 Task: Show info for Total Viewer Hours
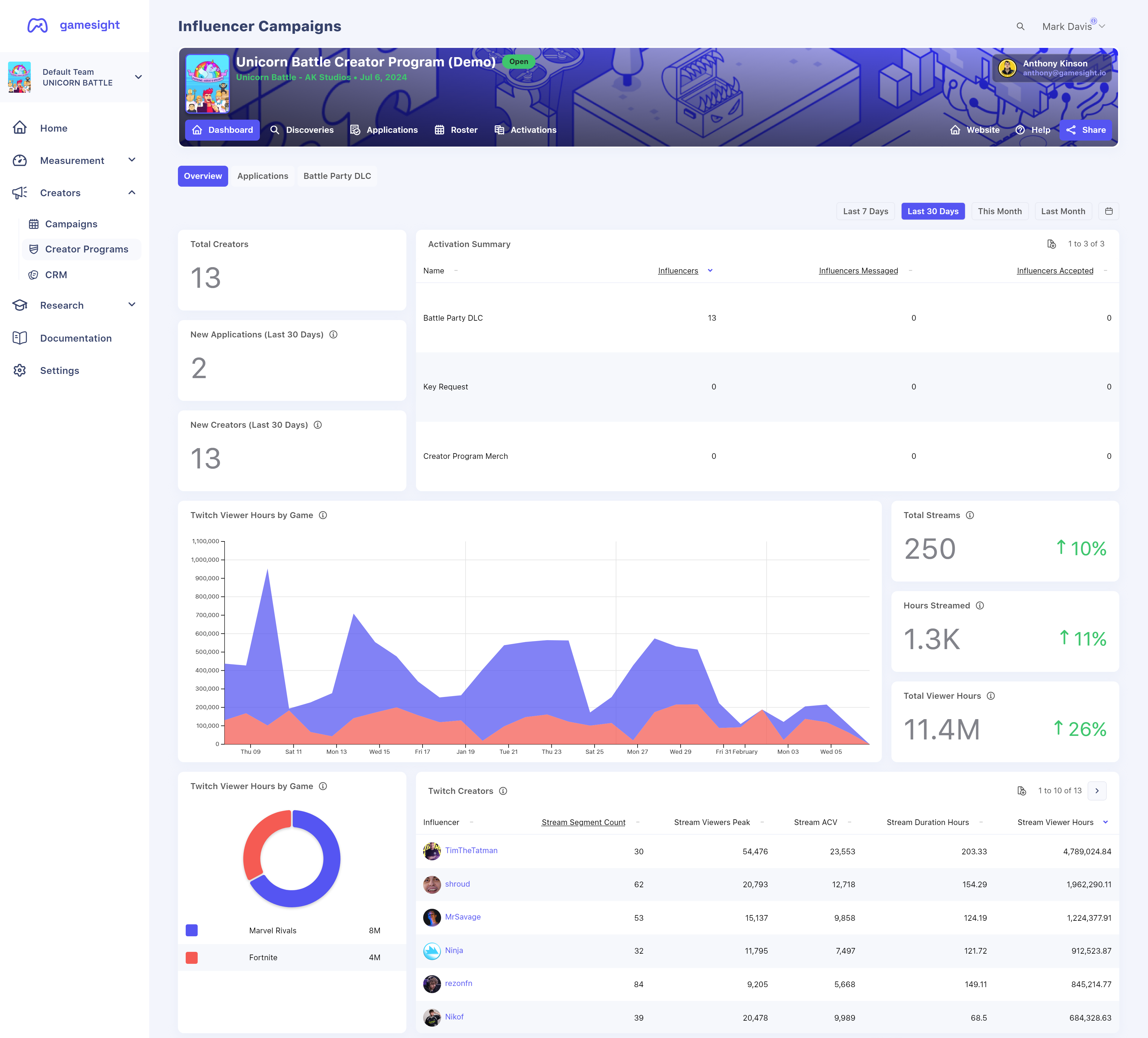(991, 696)
